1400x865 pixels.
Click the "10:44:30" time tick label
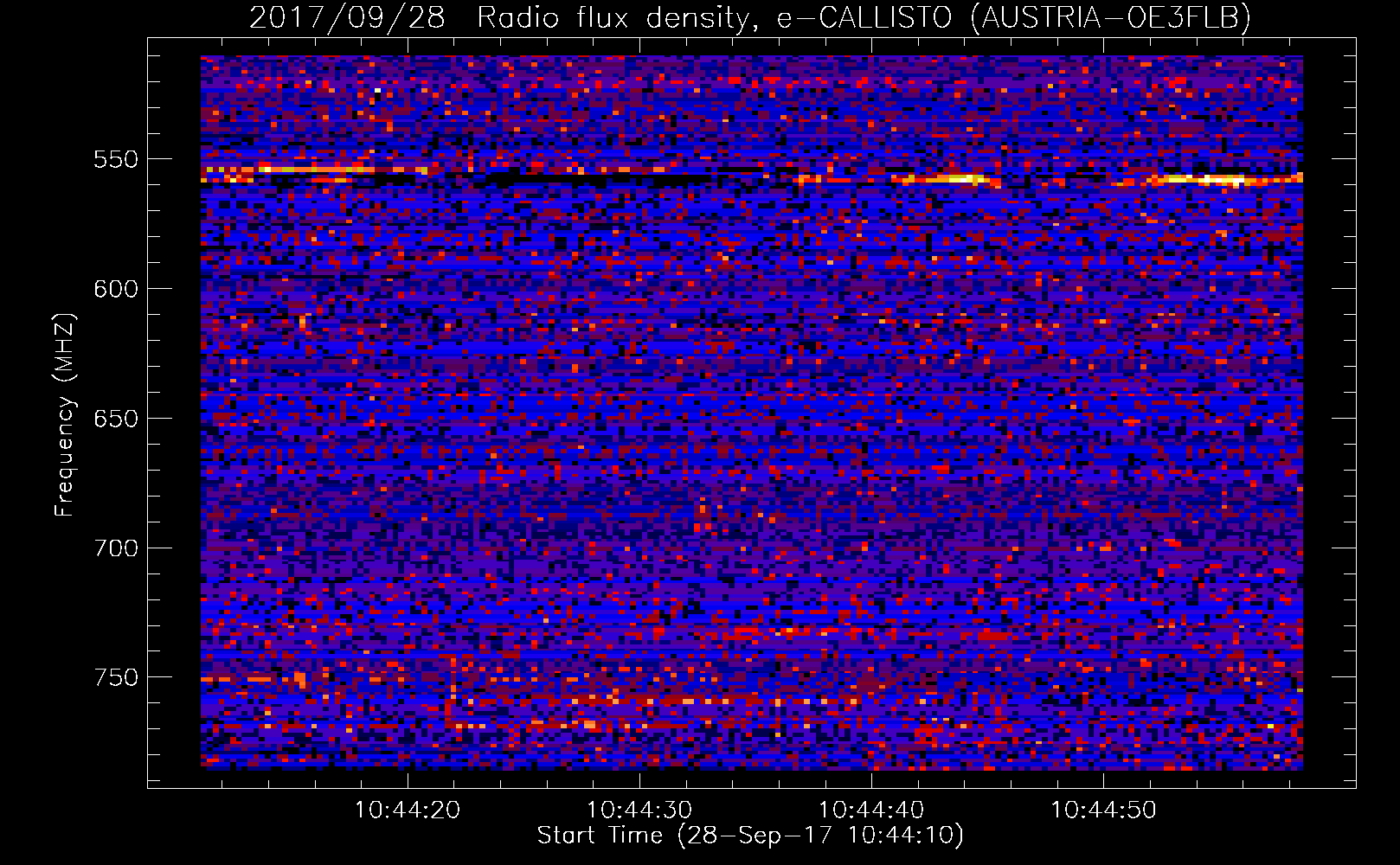point(639,811)
